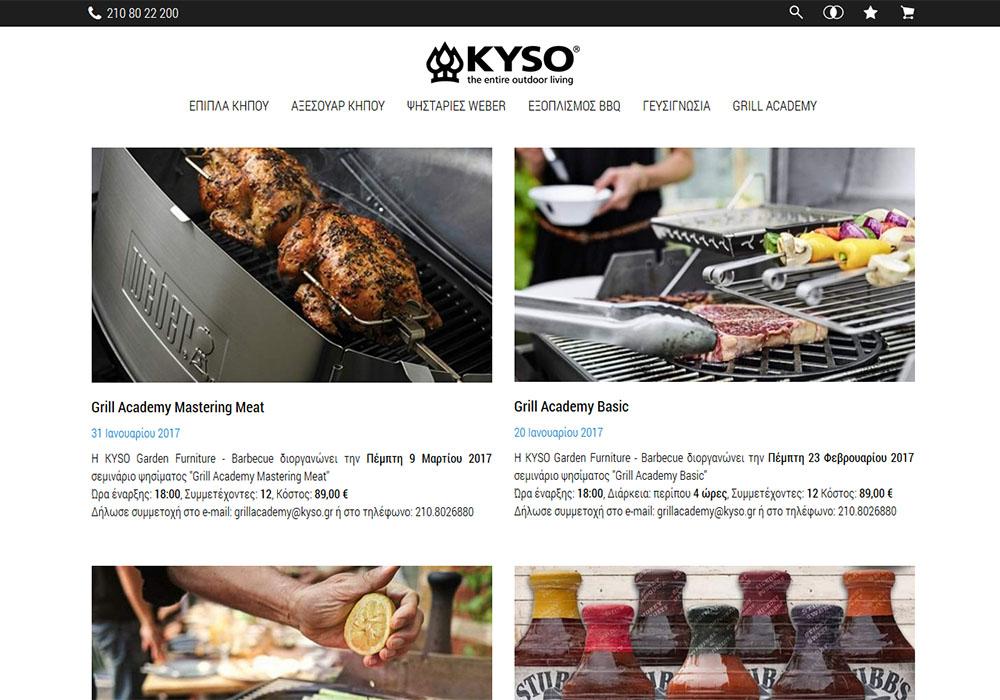This screenshot has width=1000, height=700.
Task: Click the 31 Ιανουαρίου 2017 date link
Action: pos(135,434)
